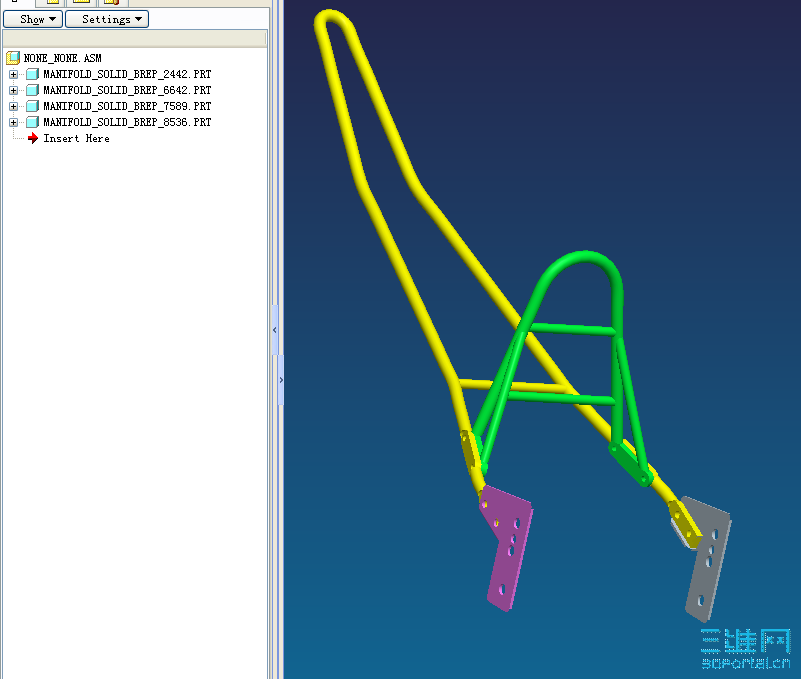The image size is (801, 679).
Task: Click the red Insert Here arrow
Action: (x=33, y=138)
